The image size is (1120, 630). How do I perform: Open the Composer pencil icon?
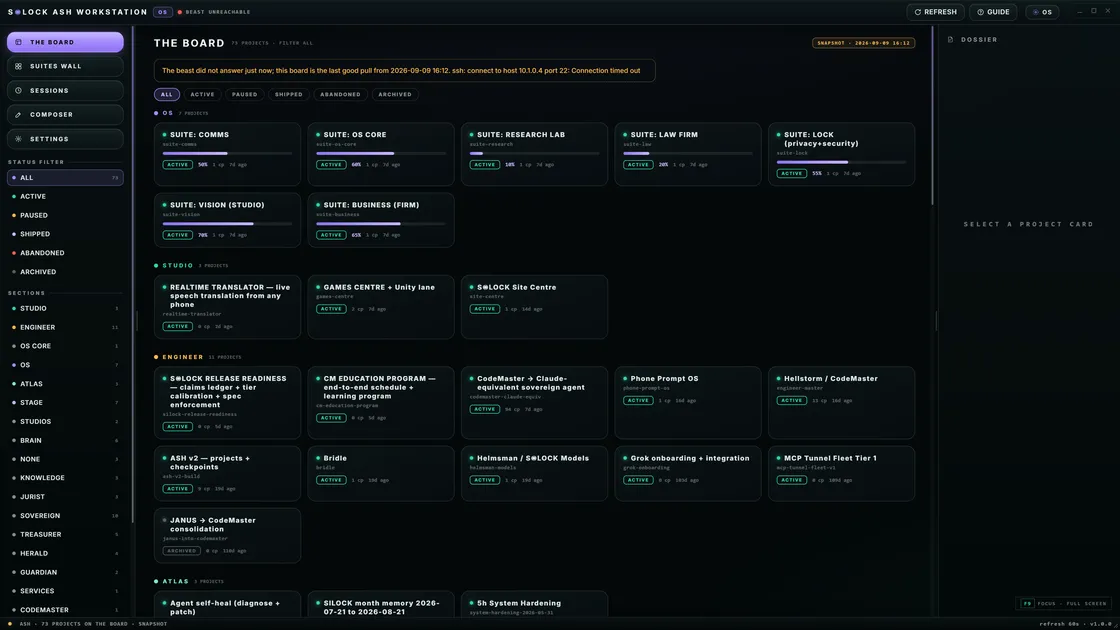click(x=19, y=114)
